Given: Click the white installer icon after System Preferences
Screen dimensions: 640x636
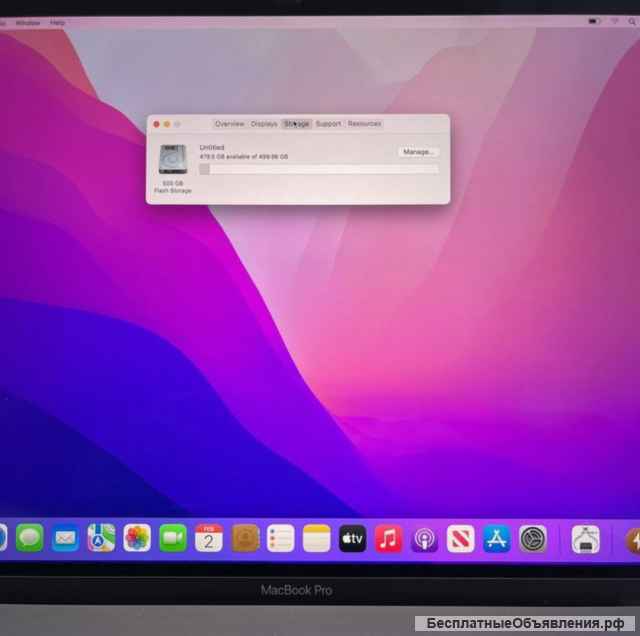Looking at the screenshot, I should point(585,539).
